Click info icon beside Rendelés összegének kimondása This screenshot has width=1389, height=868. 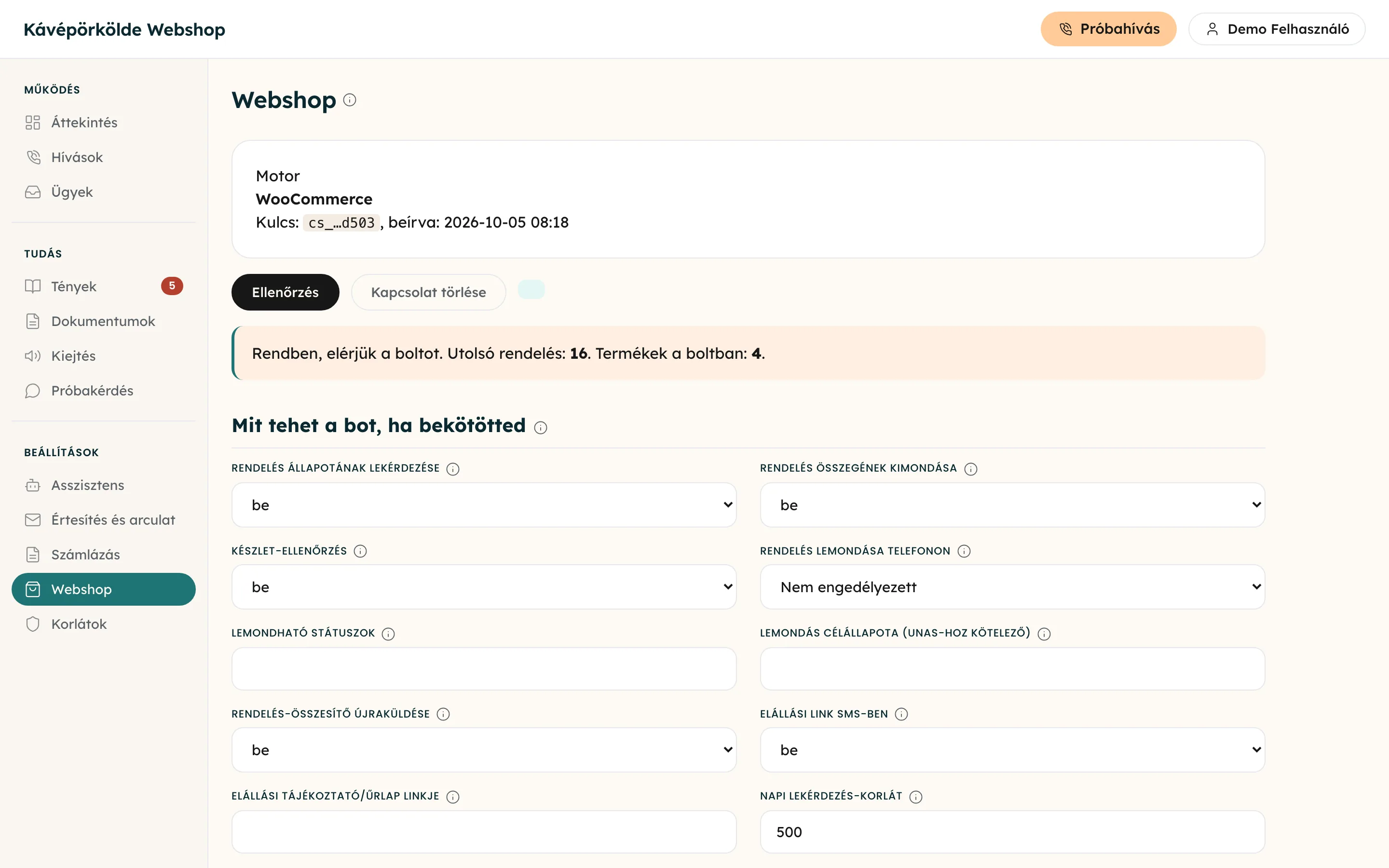pos(970,469)
